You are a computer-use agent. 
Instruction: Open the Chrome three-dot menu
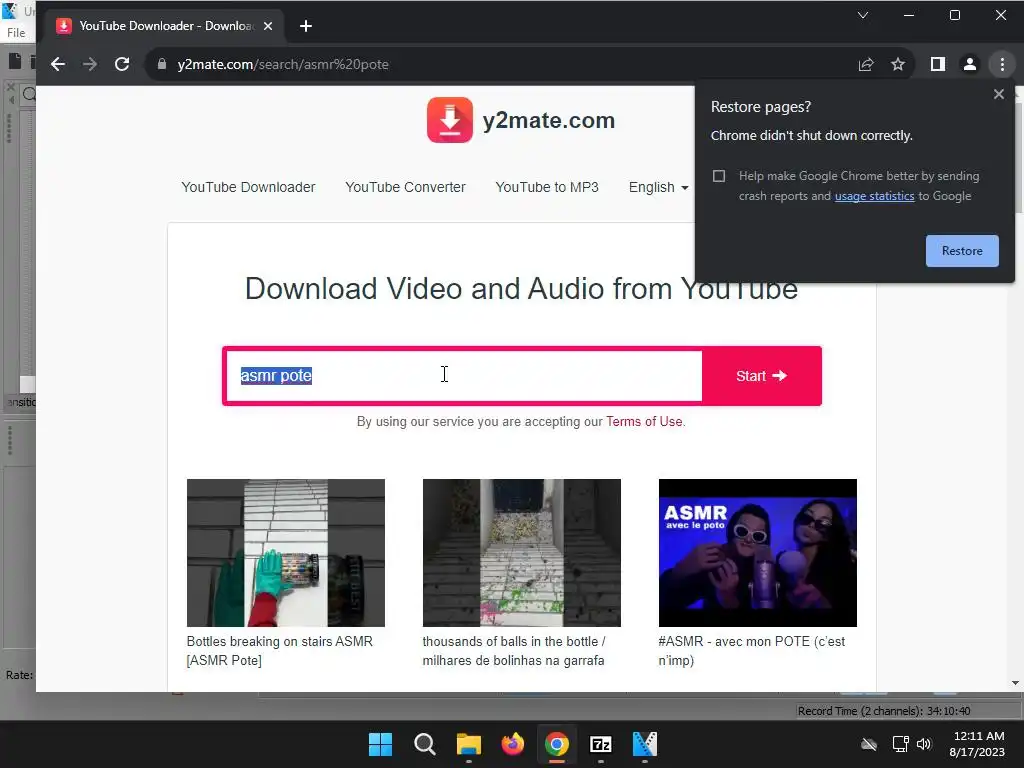1002,64
